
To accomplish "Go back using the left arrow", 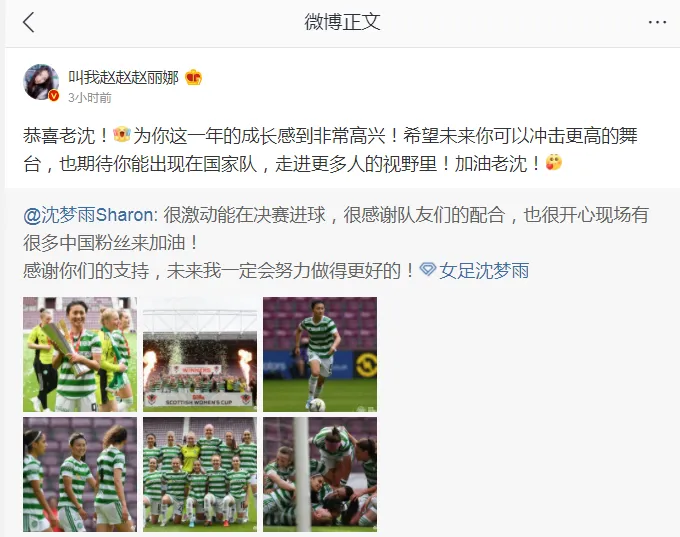I will pyautogui.click(x=29, y=22).
